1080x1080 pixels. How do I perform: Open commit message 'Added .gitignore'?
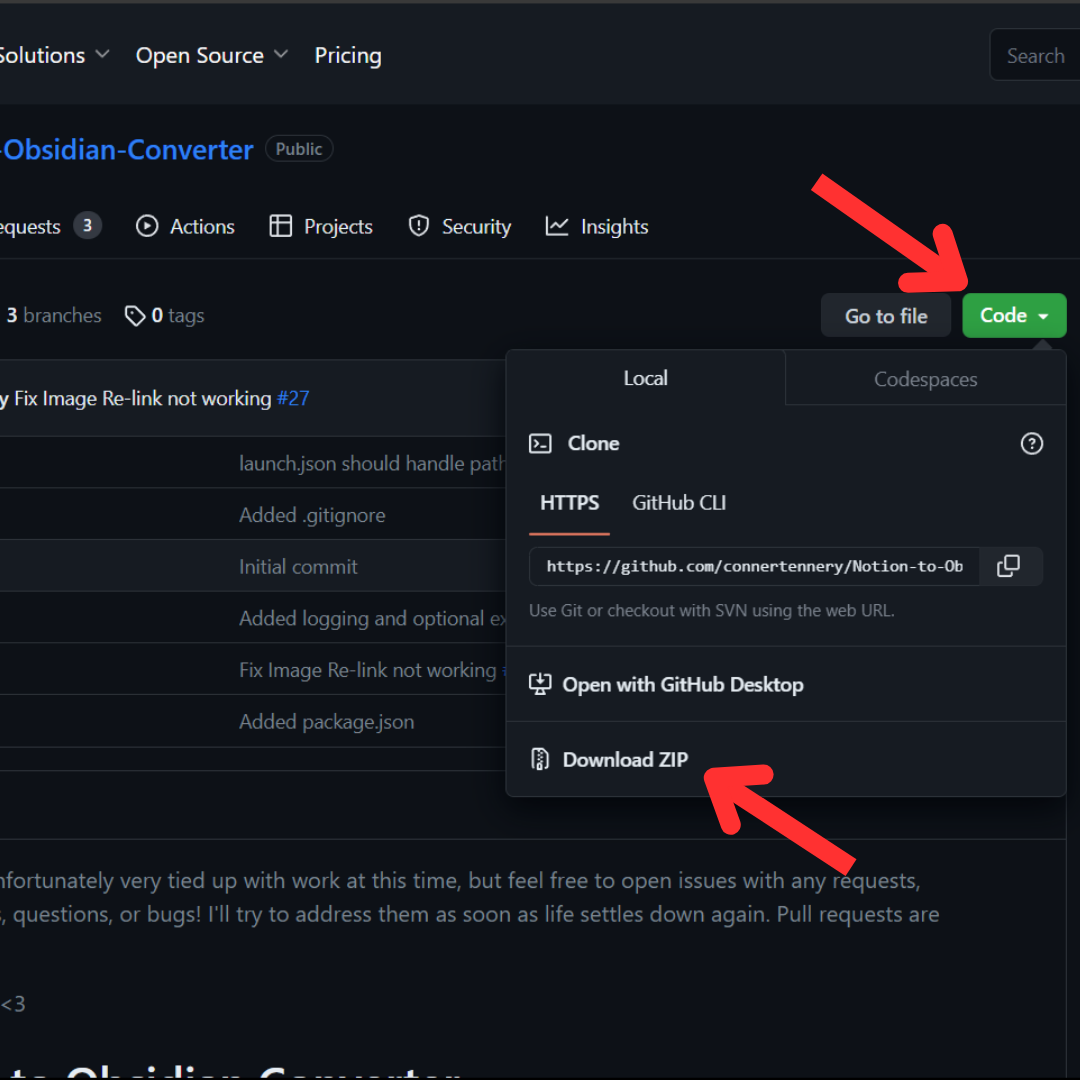312,515
